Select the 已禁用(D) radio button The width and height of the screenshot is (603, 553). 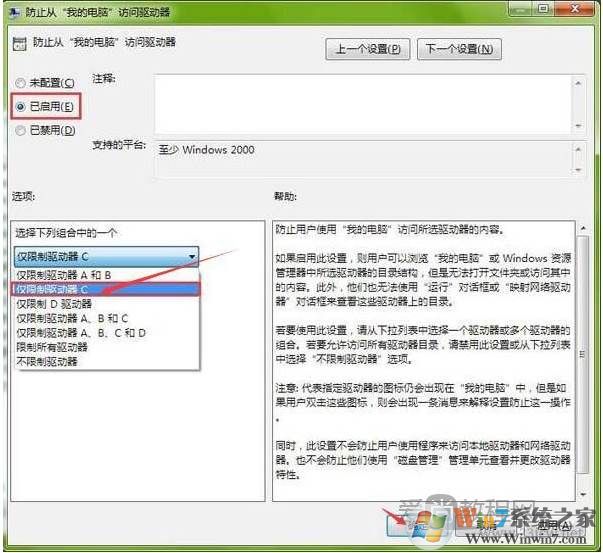[x=20, y=131]
